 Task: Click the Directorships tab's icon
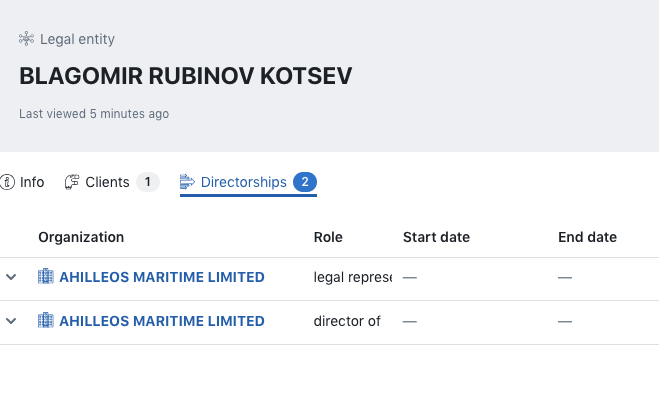(x=187, y=182)
